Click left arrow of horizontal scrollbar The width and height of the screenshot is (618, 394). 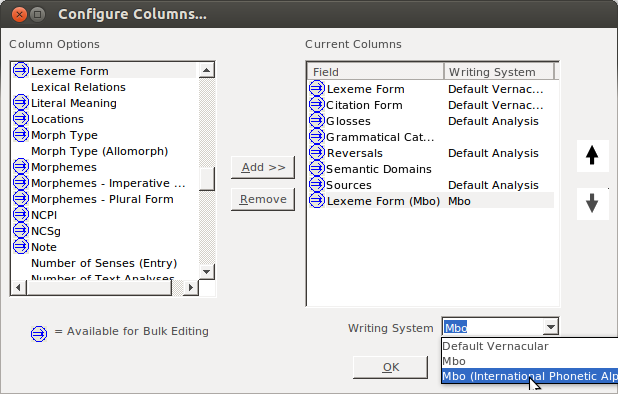point(18,288)
